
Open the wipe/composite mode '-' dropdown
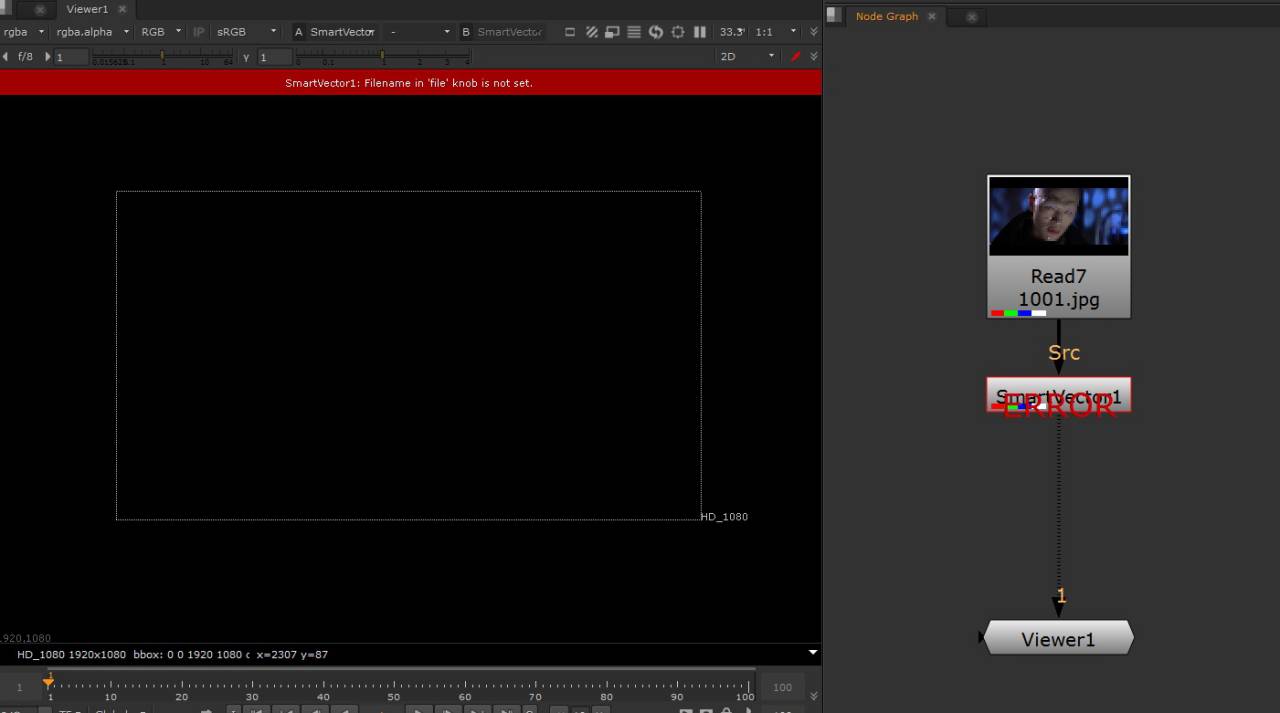coord(419,32)
